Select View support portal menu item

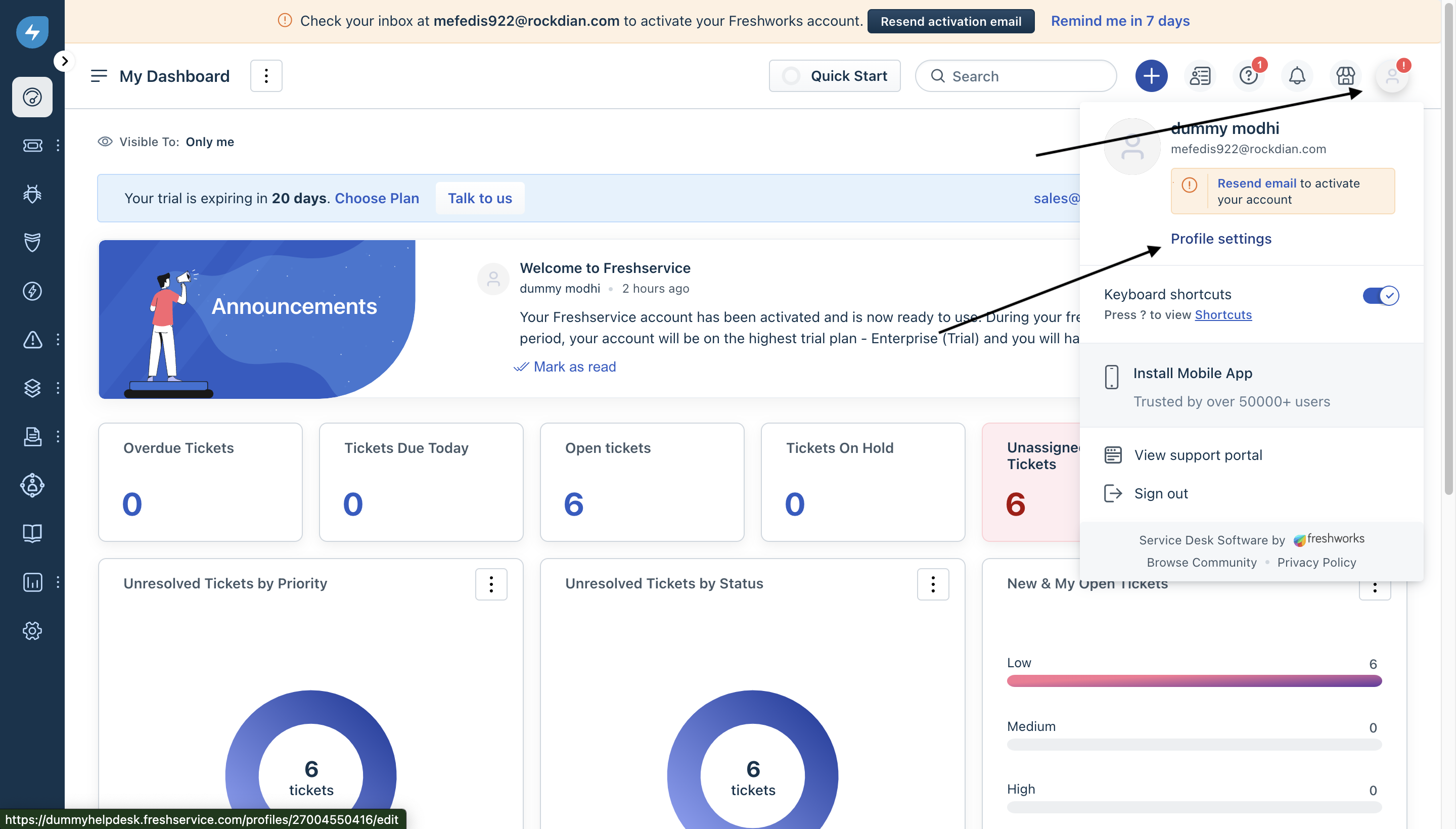[x=1198, y=455]
